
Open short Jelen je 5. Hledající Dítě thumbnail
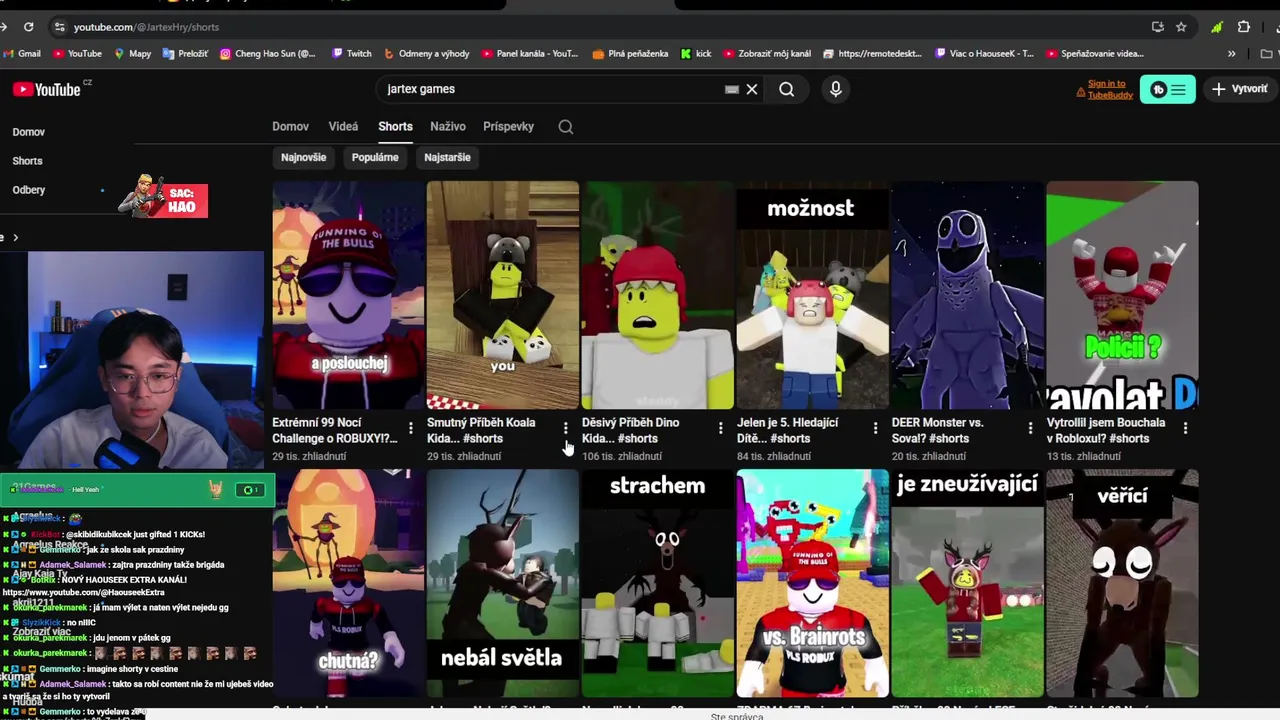coord(813,295)
